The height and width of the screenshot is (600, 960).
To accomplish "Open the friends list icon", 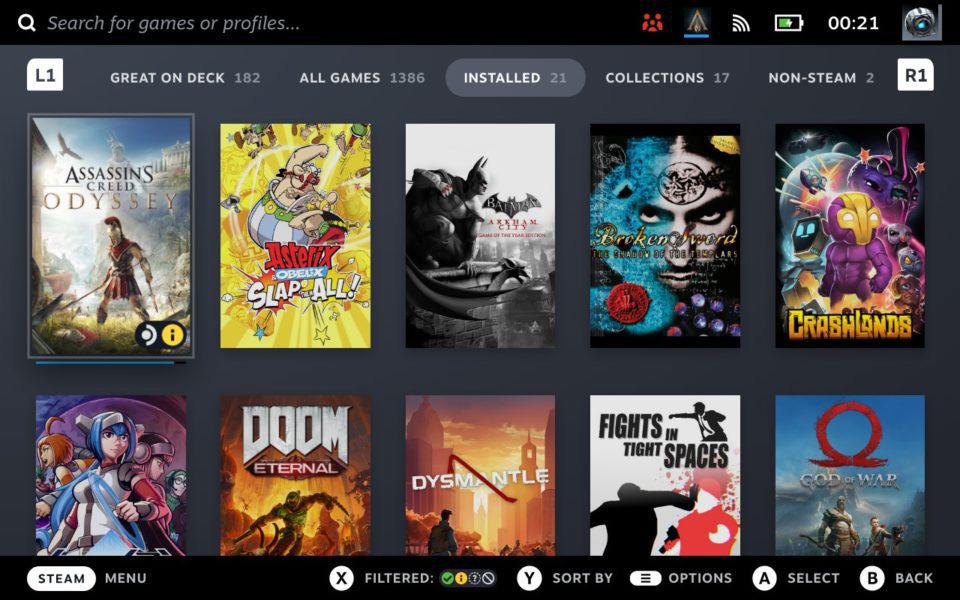I will point(652,22).
